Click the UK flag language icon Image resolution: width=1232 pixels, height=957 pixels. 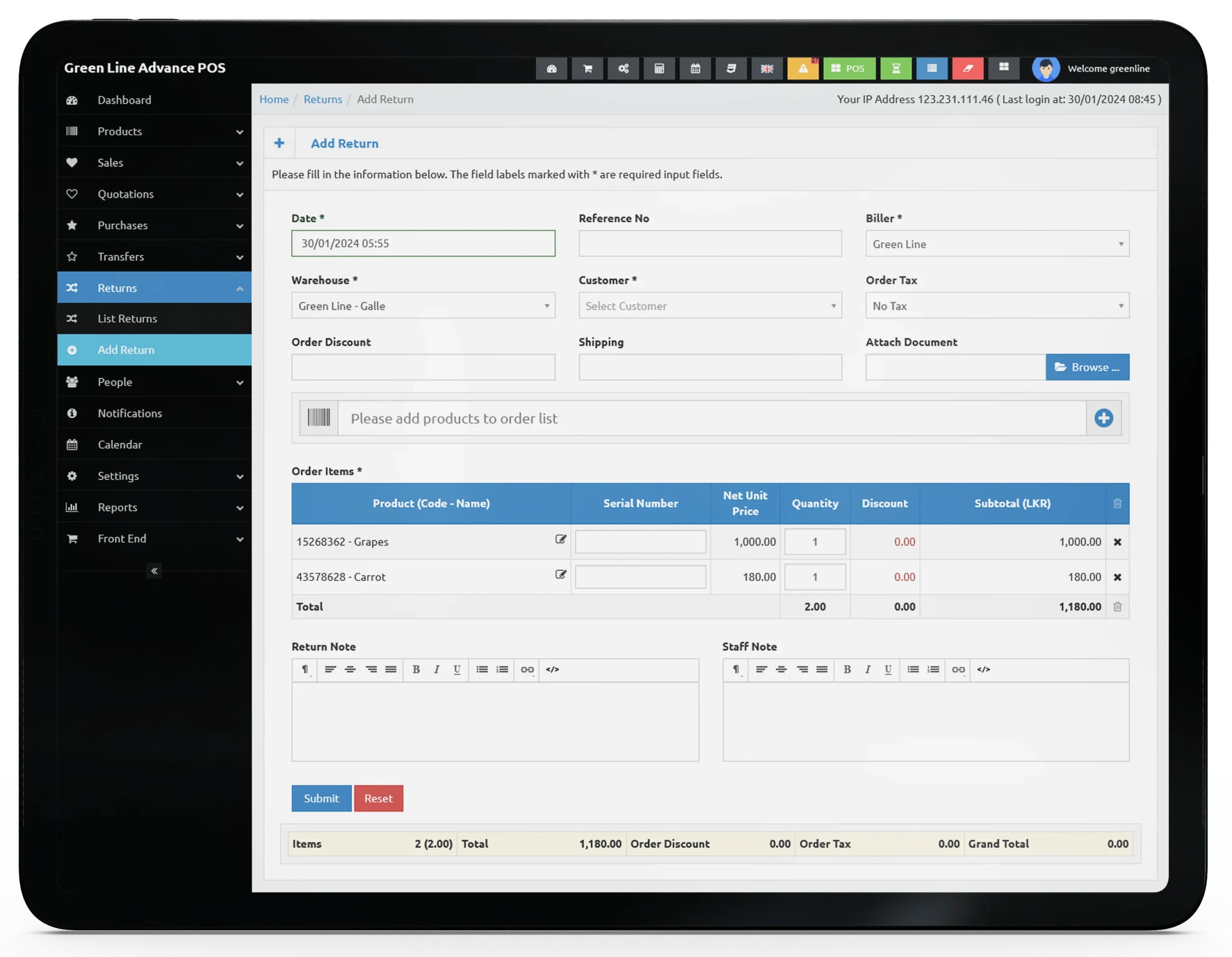[767, 69]
